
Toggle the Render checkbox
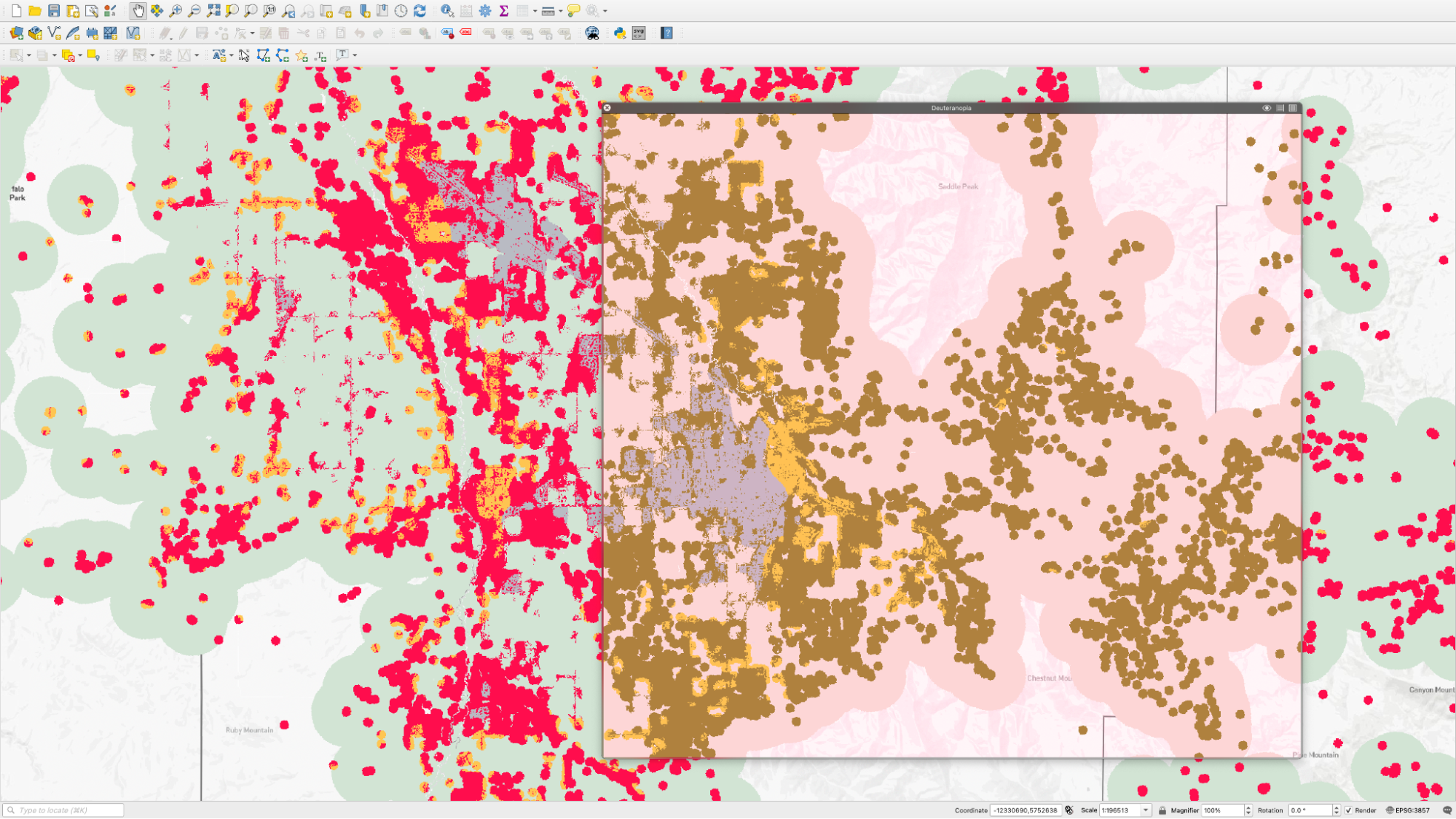[1349, 810]
